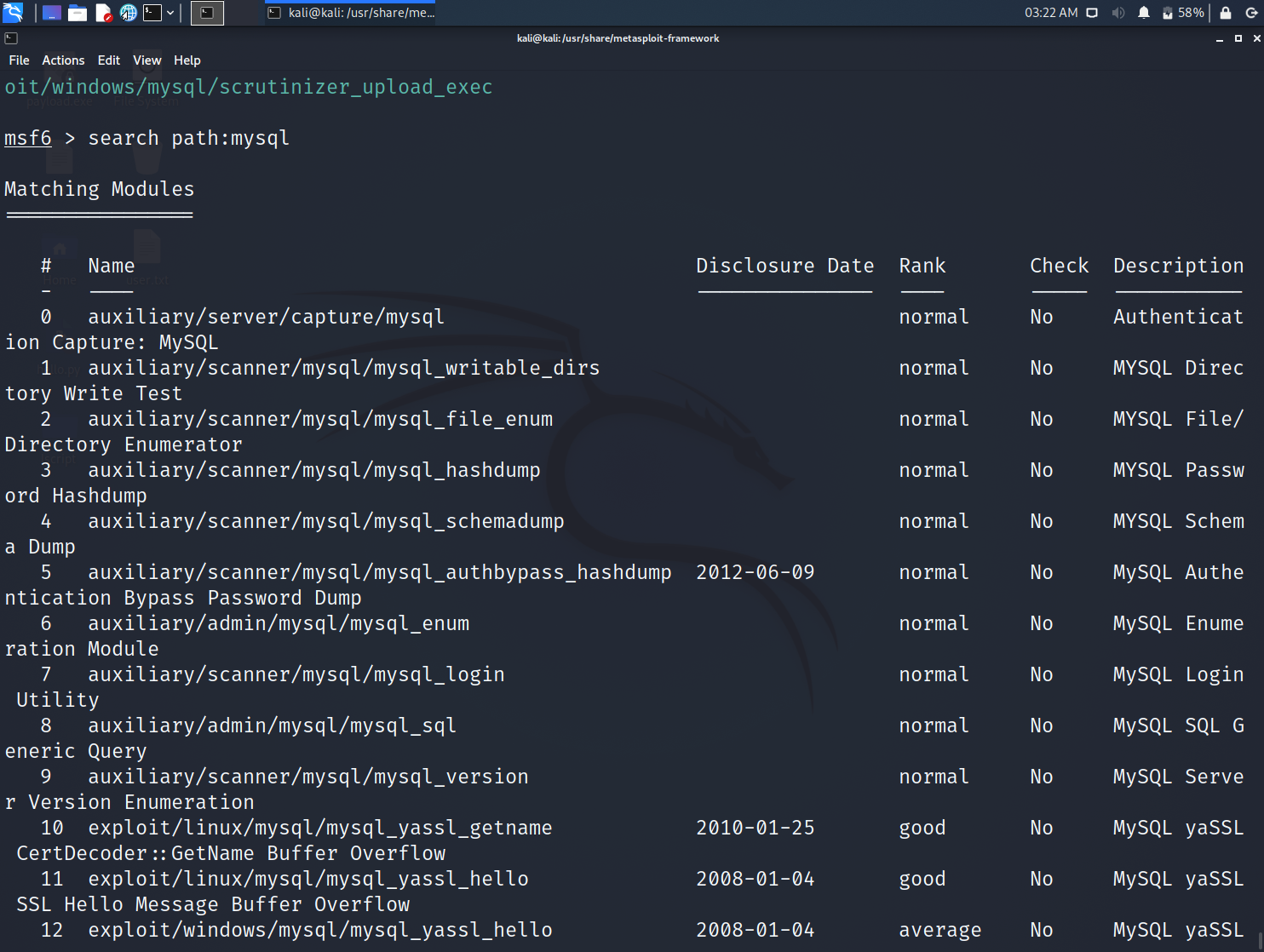1264x952 pixels.
Task: Select exploit/windows/mysql/mysql_yassl_hello path
Action: coord(320,930)
